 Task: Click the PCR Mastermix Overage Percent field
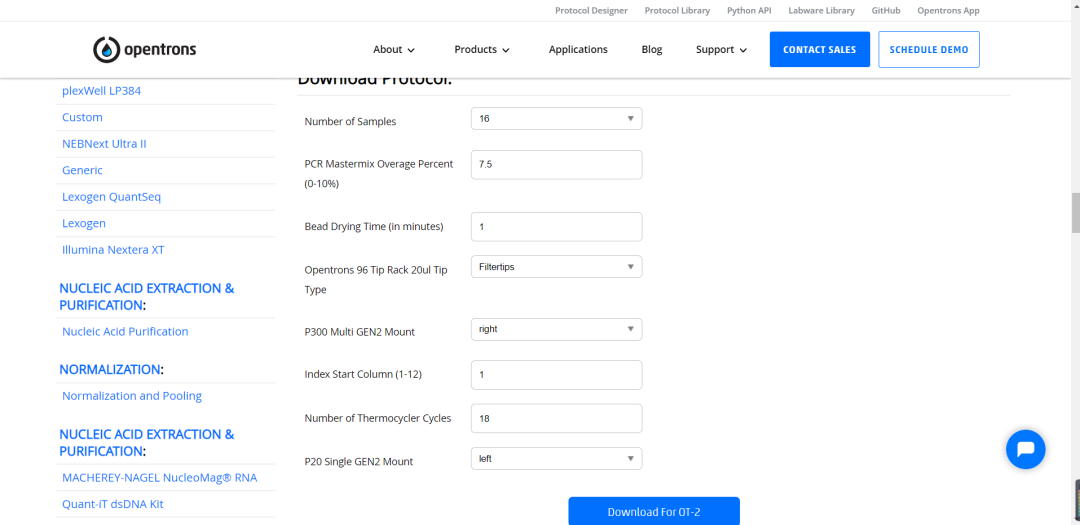(x=557, y=165)
